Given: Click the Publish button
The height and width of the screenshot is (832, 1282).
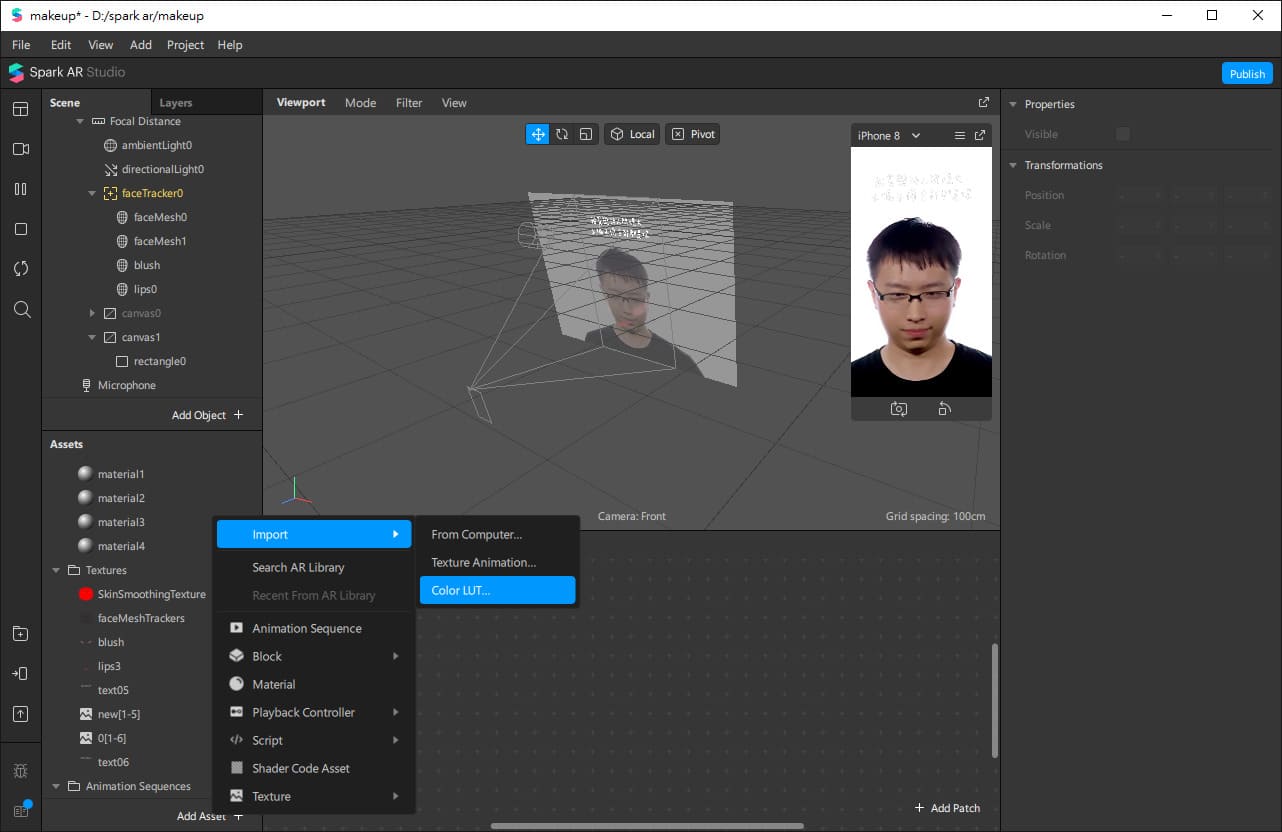Looking at the screenshot, I should [1247, 74].
